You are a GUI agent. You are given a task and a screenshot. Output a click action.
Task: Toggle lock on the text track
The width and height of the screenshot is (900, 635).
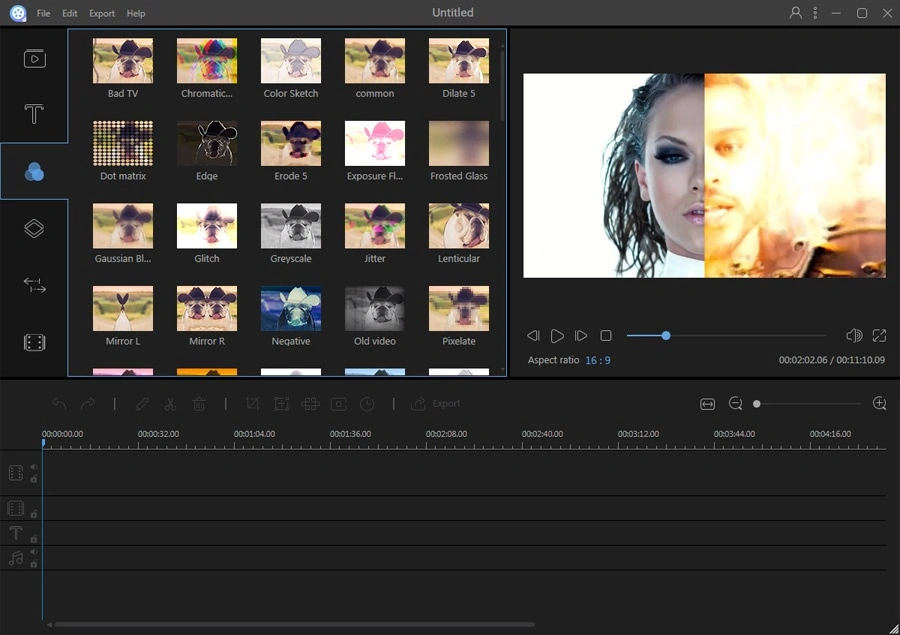33,539
